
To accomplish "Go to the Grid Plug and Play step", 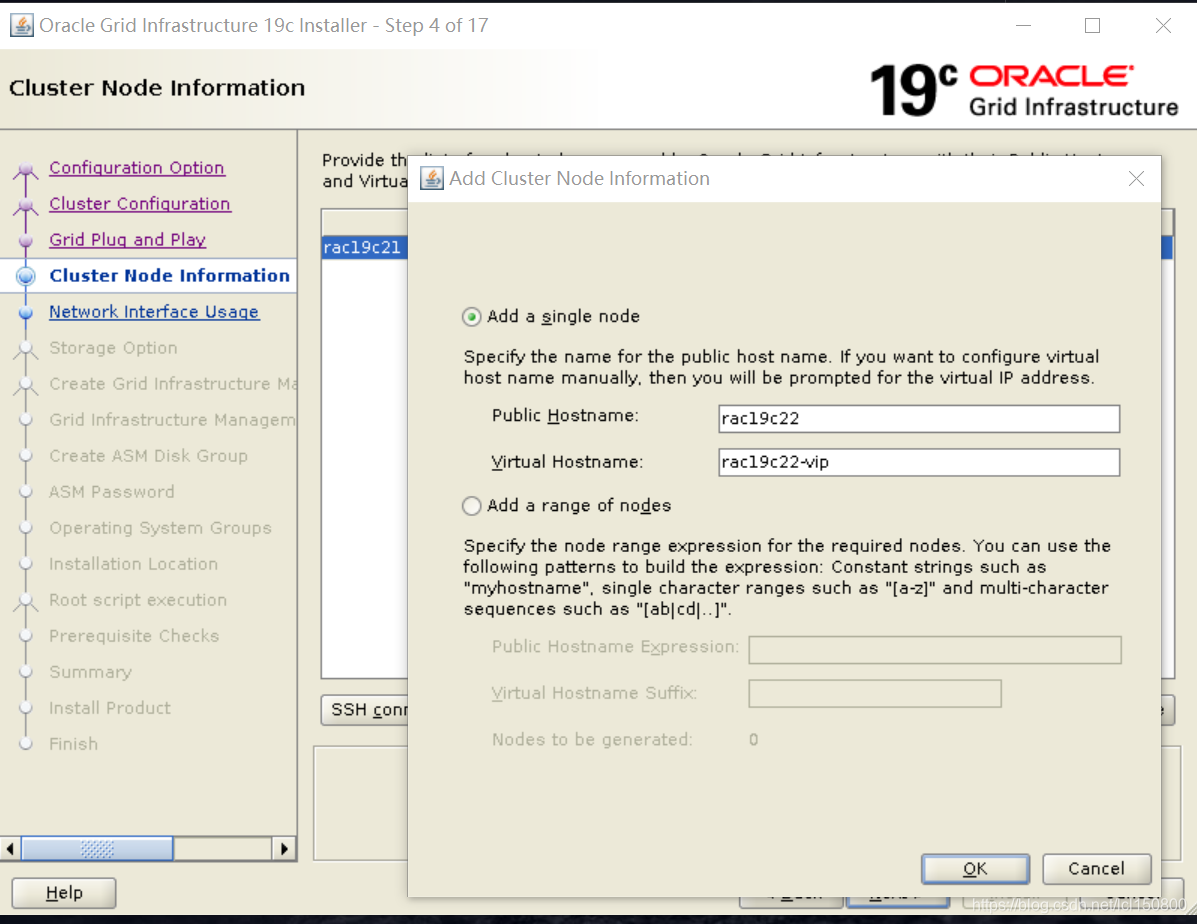I will point(127,239).
